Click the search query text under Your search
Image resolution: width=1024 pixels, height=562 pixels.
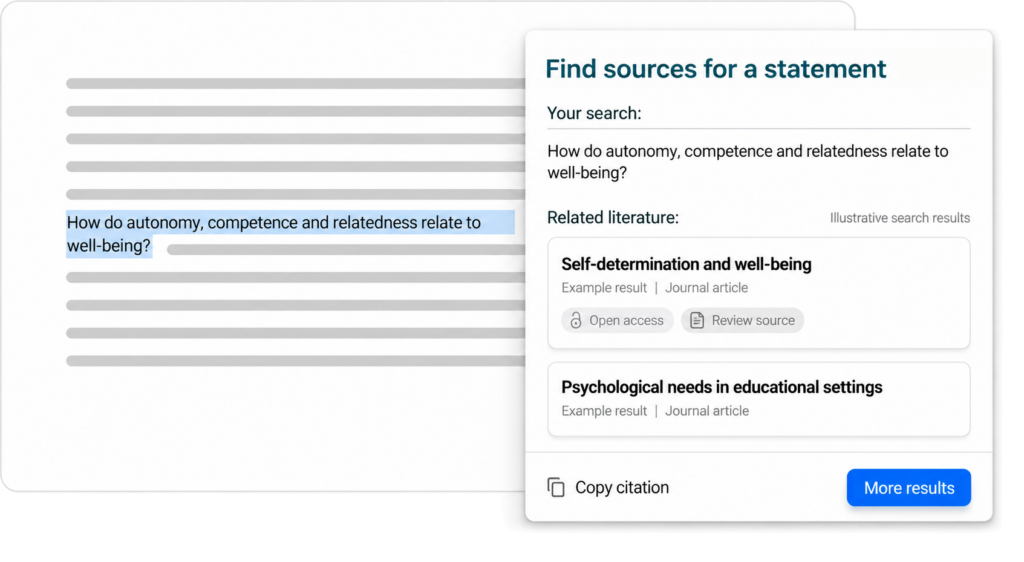pos(747,162)
